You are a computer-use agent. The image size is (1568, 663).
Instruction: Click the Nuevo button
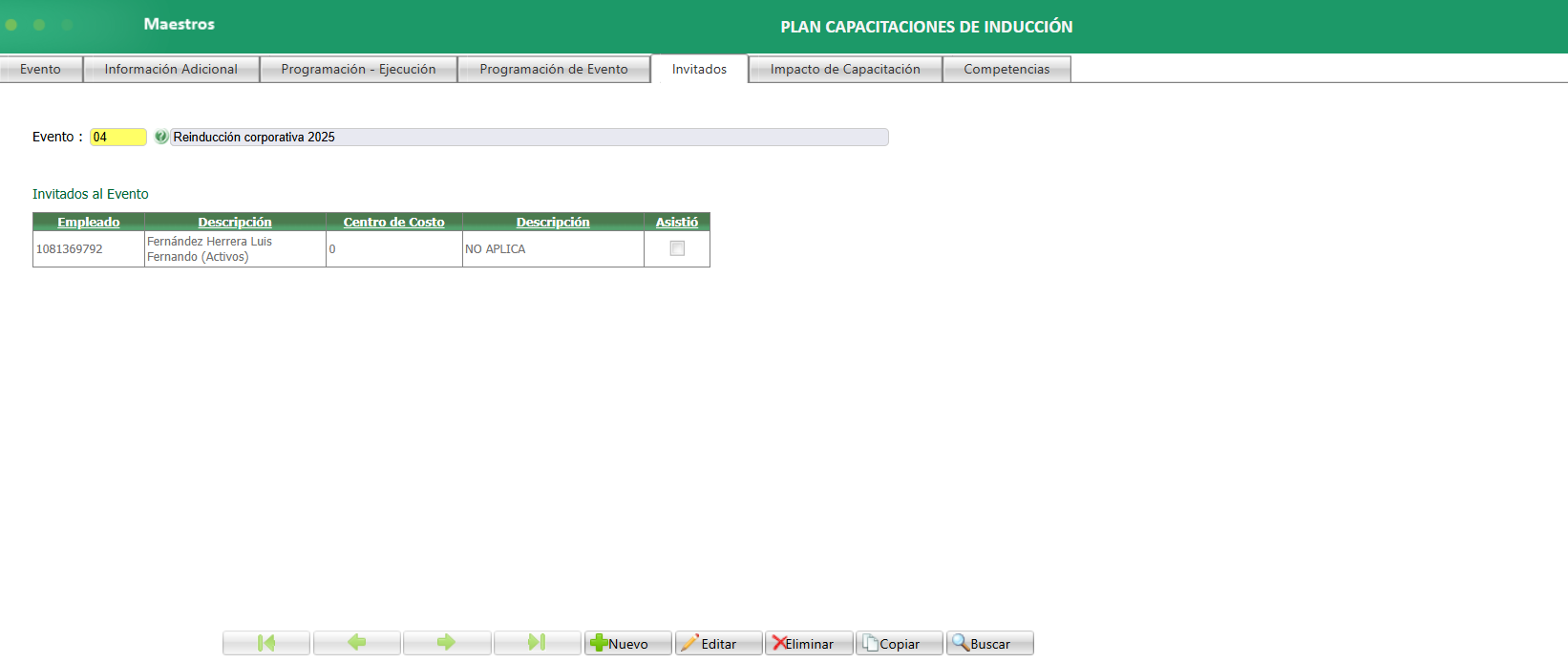click(628, 643)
